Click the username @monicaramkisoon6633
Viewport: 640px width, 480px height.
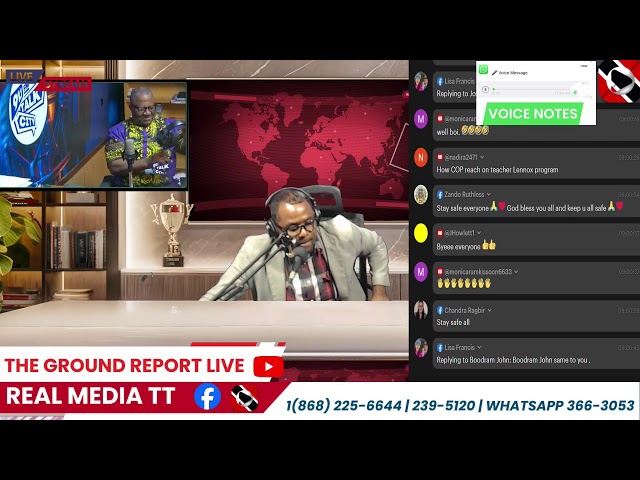478,272
